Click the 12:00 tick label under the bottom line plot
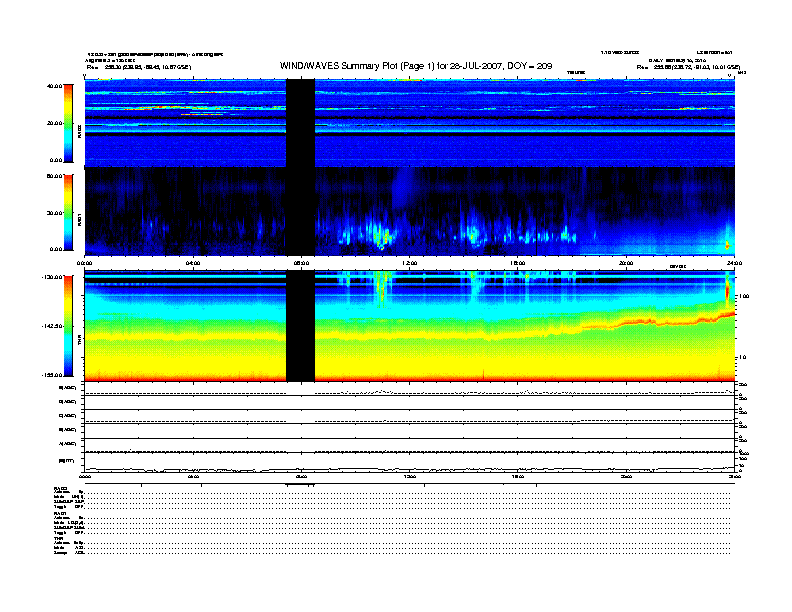The image size is (792, 612). point(410,476)
